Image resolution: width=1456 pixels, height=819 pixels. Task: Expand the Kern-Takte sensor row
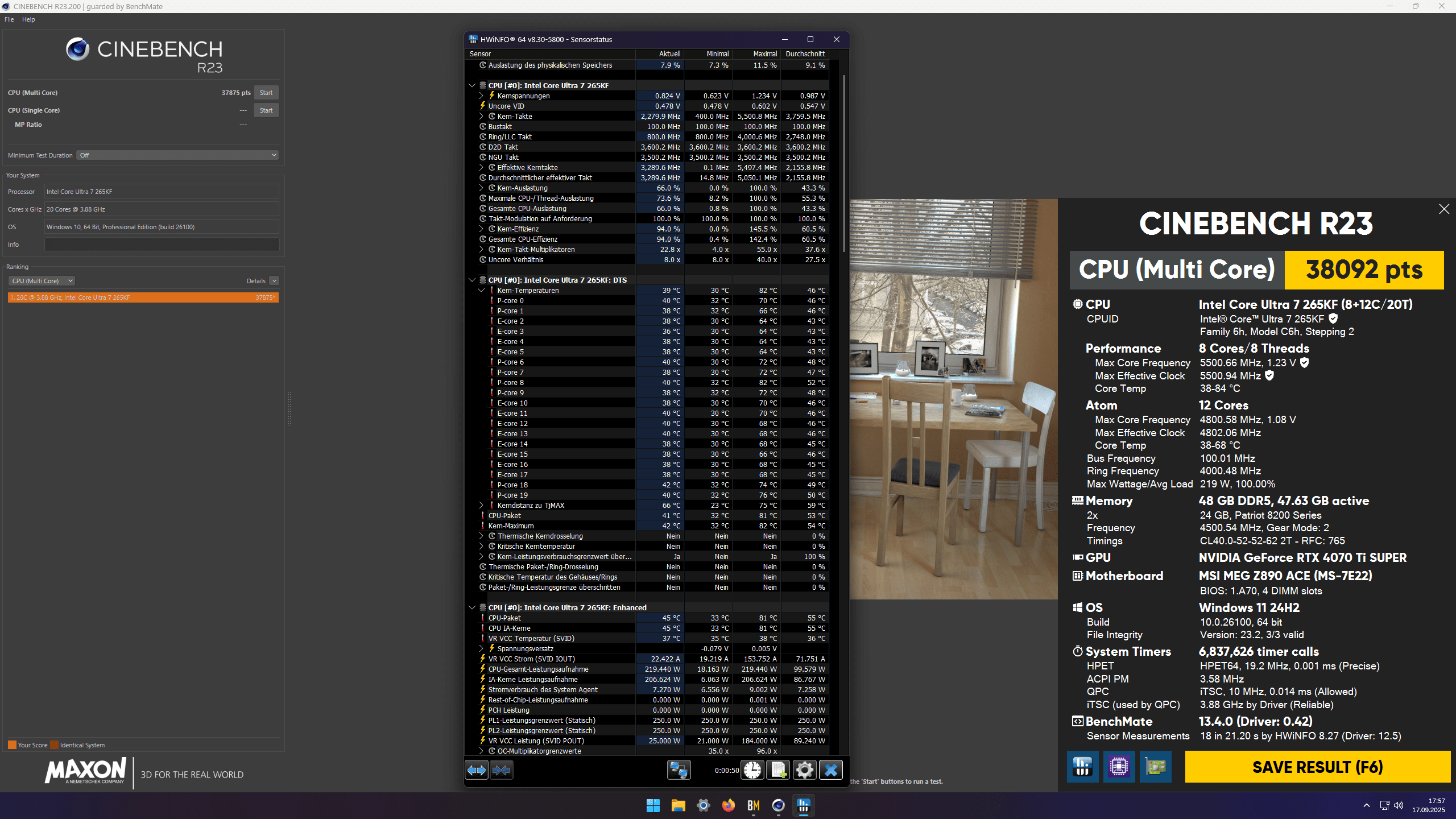pyautogui.click(x=481, y=117)
